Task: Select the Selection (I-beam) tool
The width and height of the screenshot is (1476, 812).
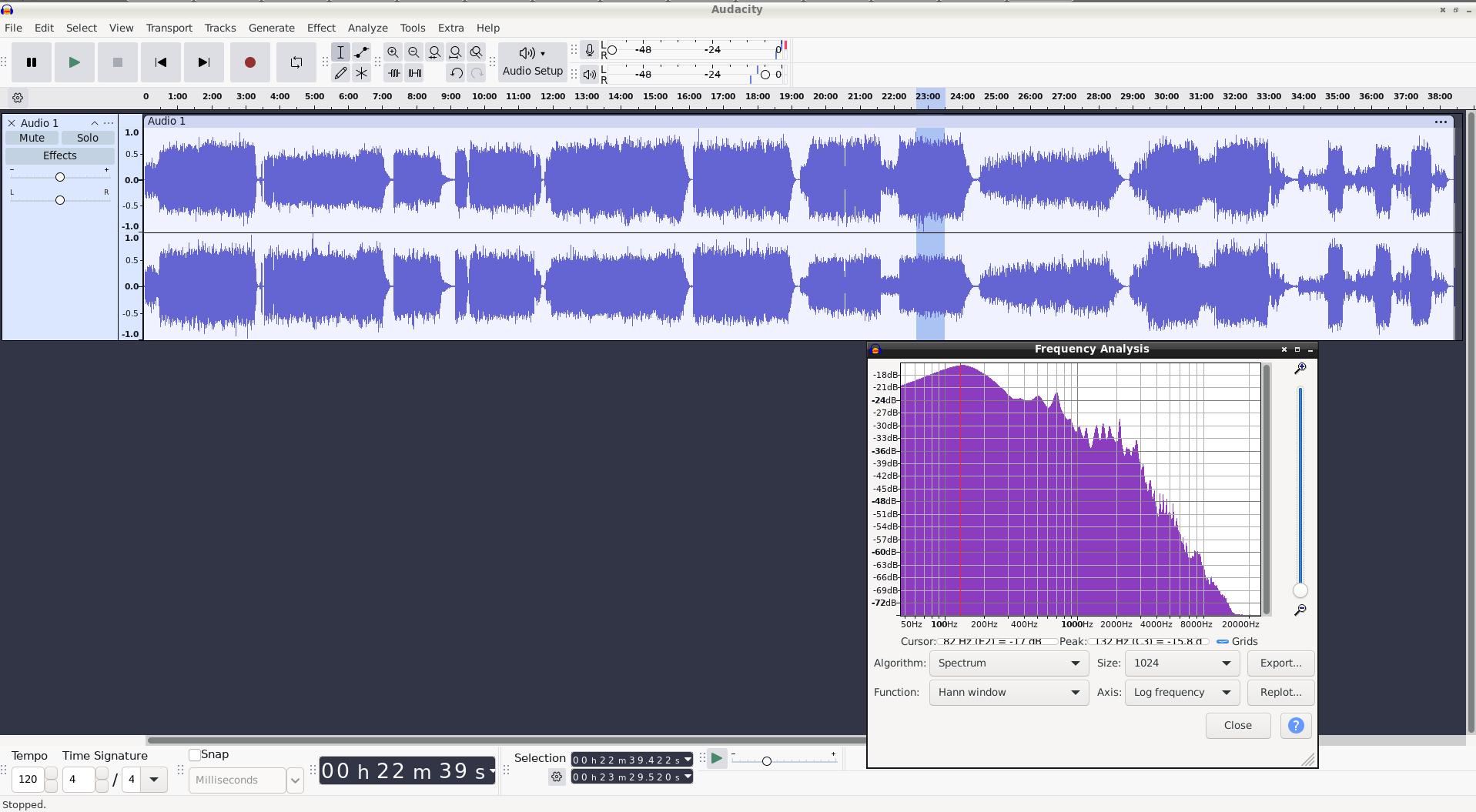Action: [x=340, y=52]
